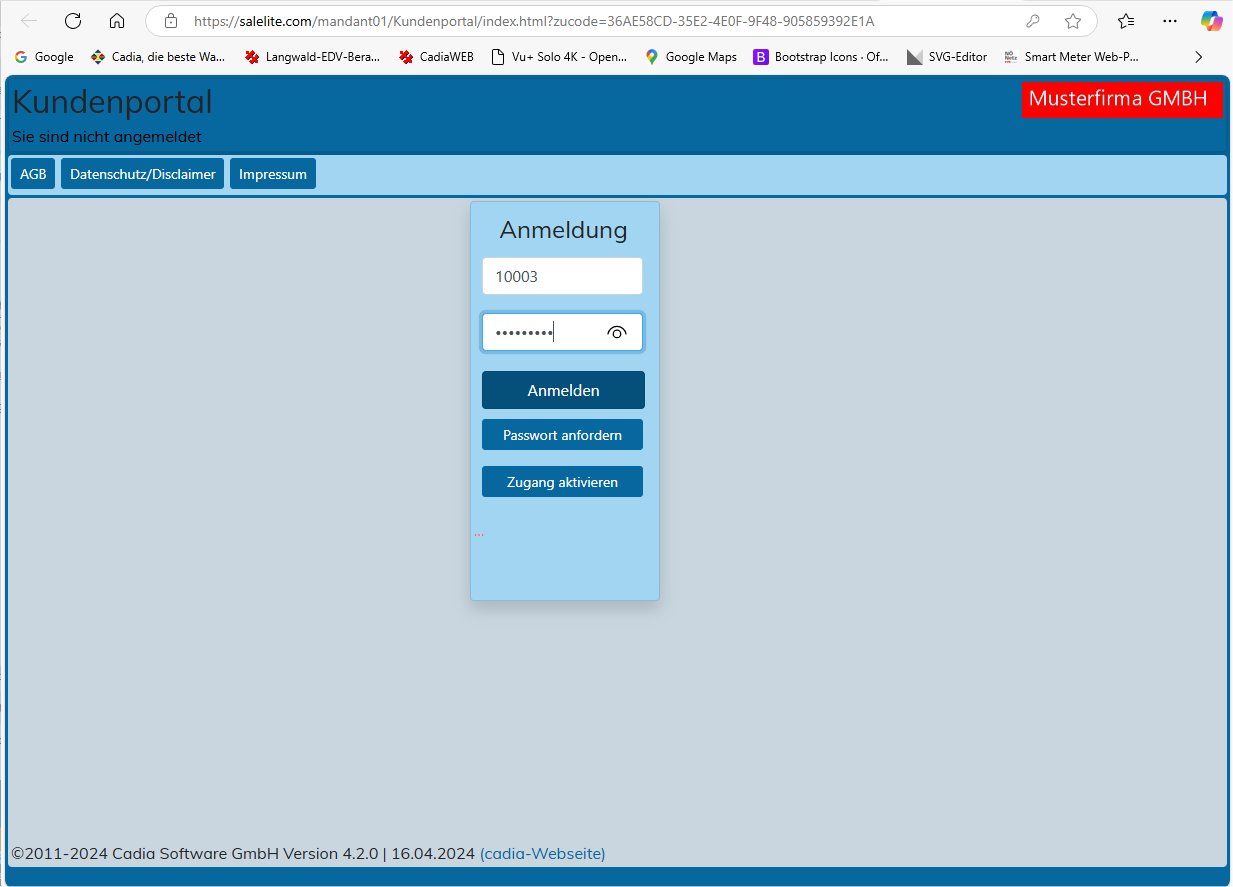Click the site lock icon in address bar
This screenshot has width=1233, height=887.
[171, 21]
